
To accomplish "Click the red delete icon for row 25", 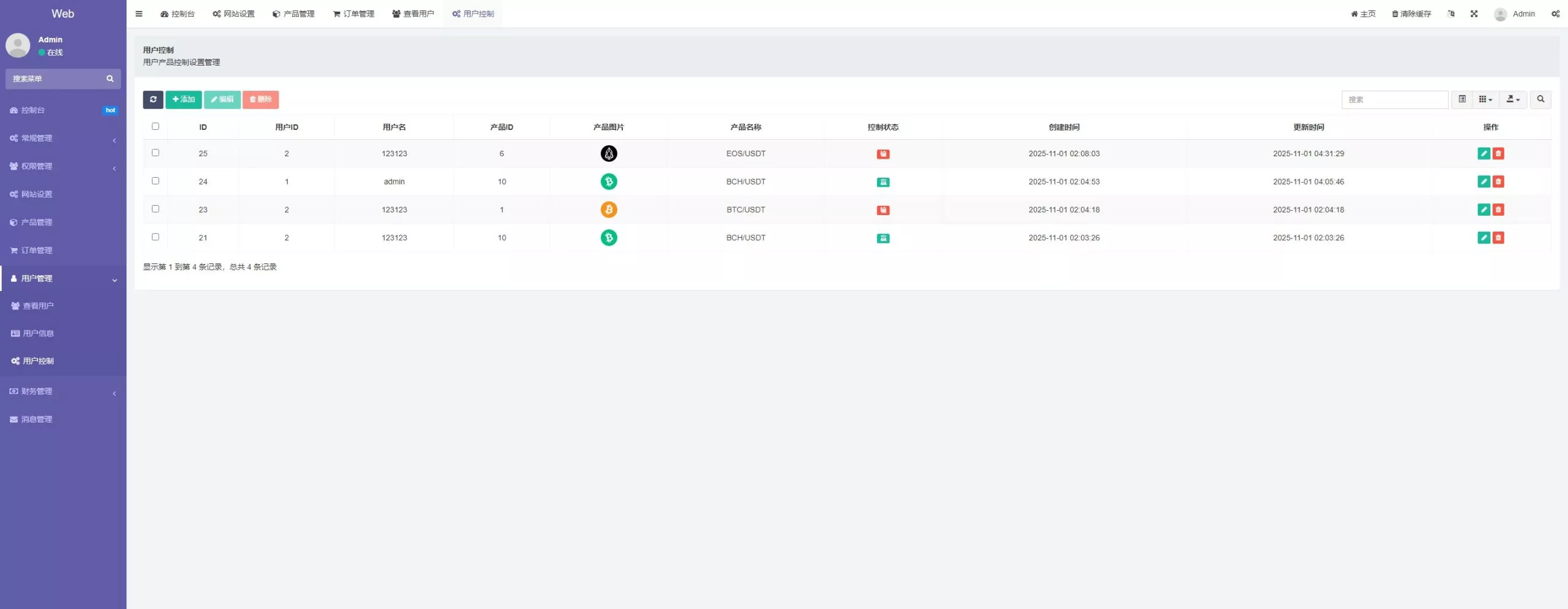I will click(1498, 154).
